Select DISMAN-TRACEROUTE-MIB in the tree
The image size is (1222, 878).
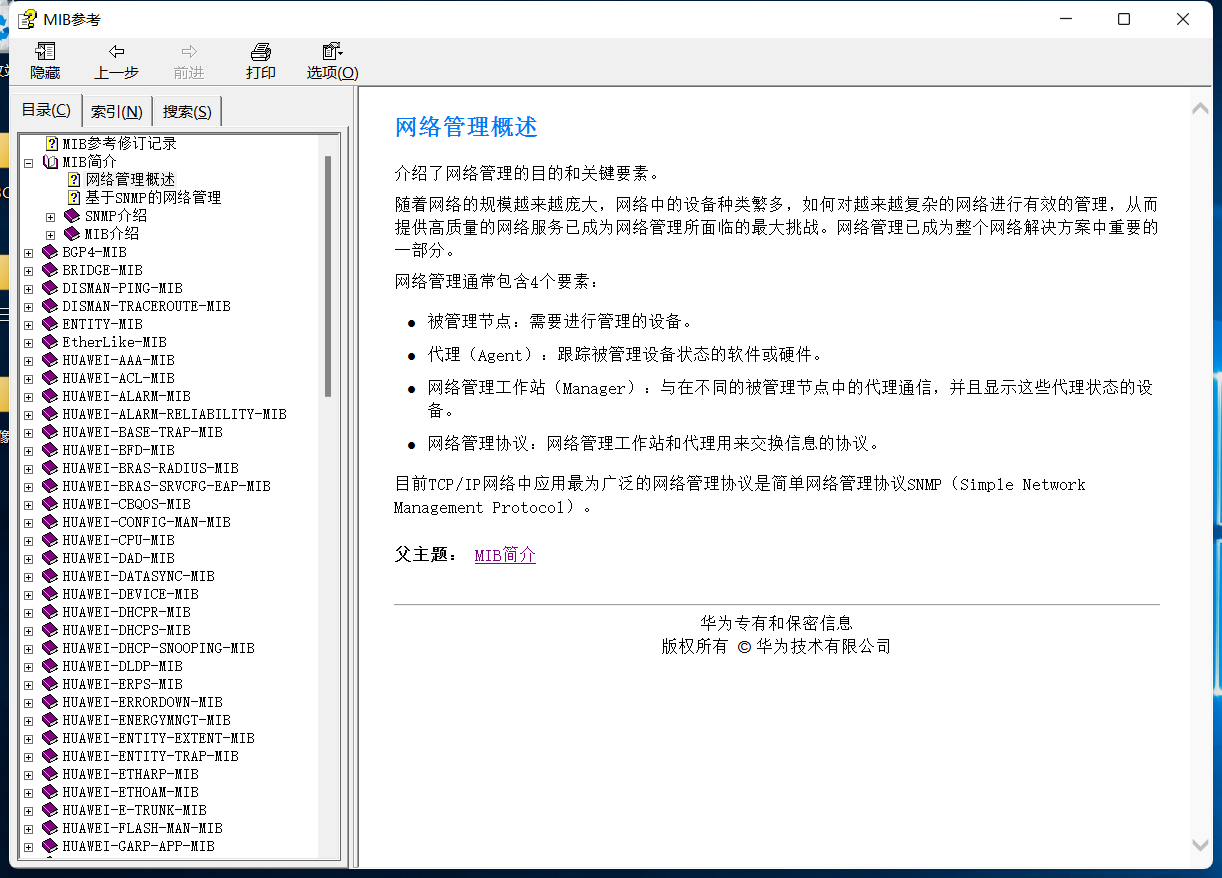click(x=146, y=306)
